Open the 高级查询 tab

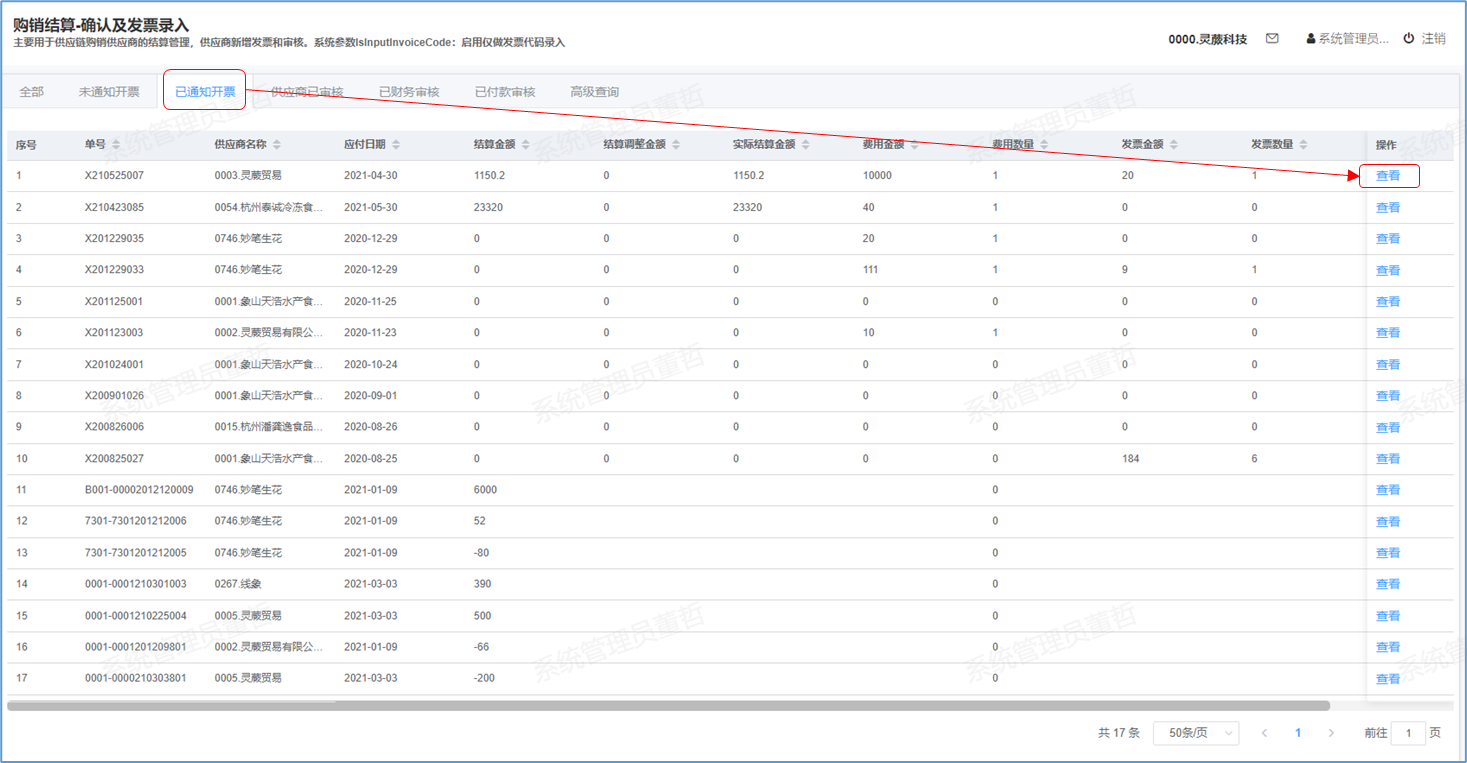594,92
